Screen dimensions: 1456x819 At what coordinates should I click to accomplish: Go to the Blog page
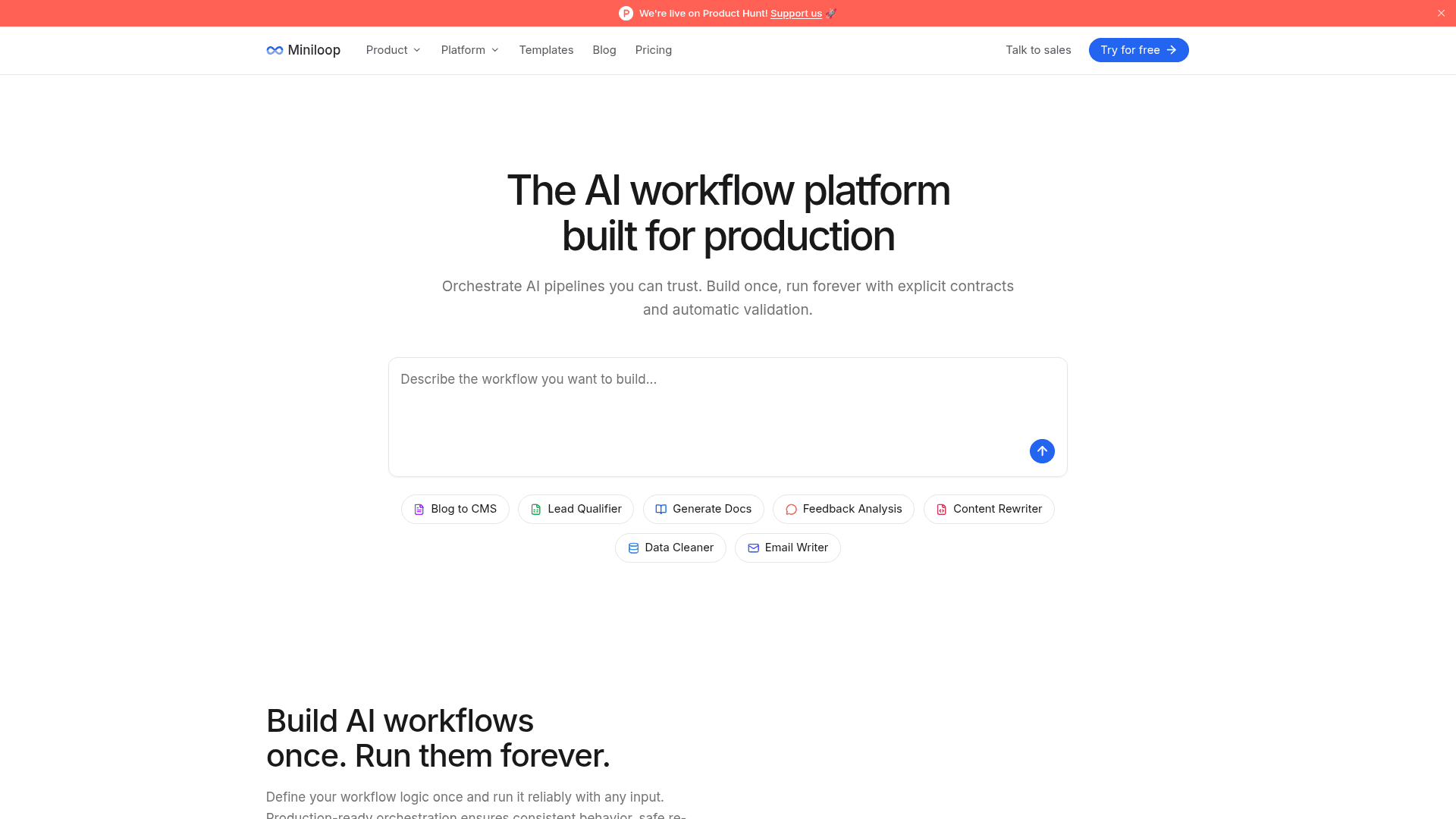[x=604, y=50]
